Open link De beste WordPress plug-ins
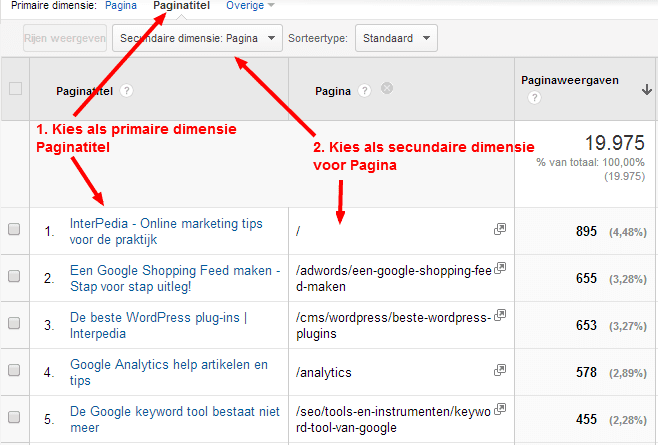Image resolution: width=658 pixels, height=445 pixels. [159, 325]
